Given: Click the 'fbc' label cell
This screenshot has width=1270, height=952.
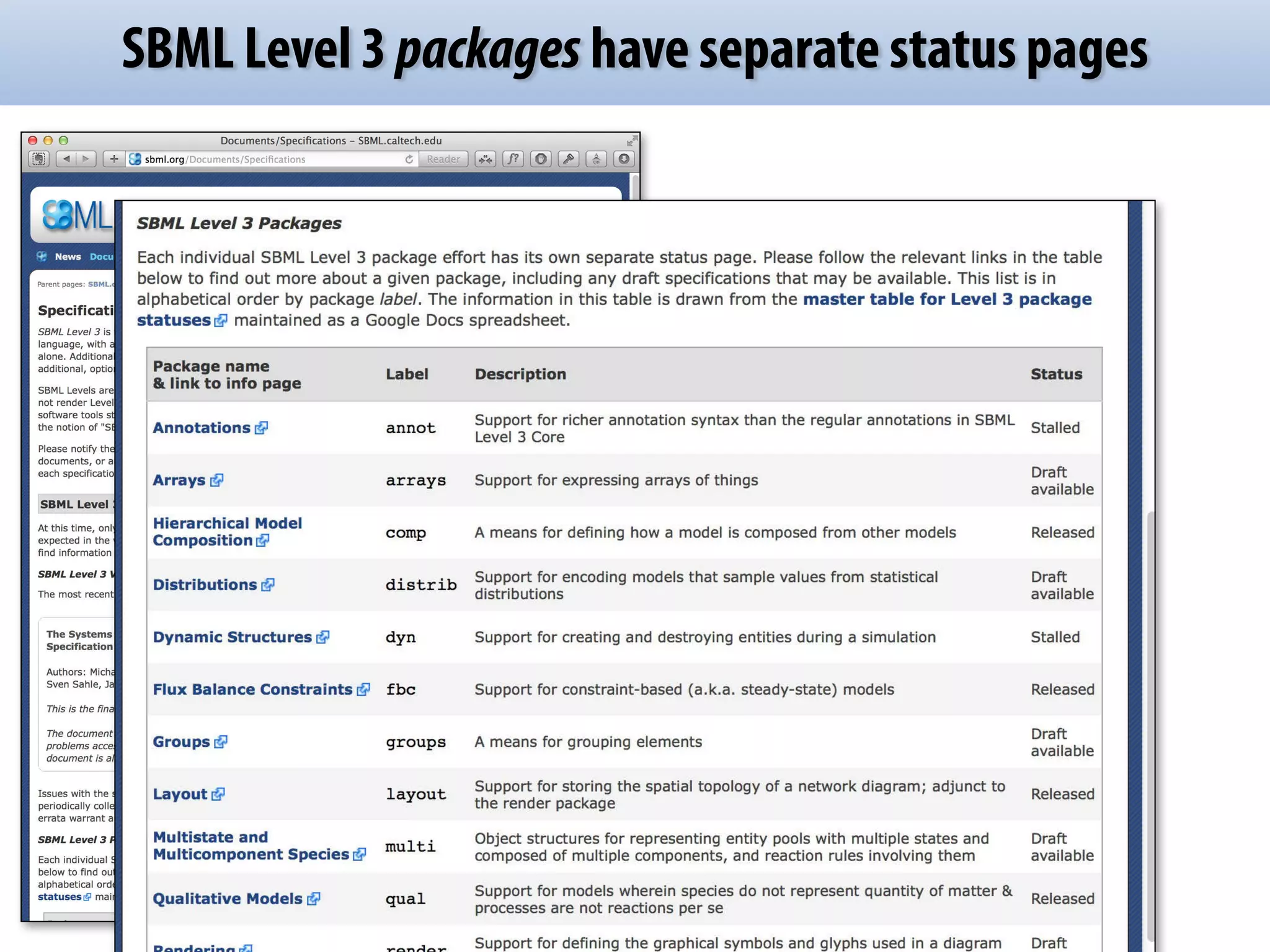Looking at the screenshot, I should coord(401,690).
